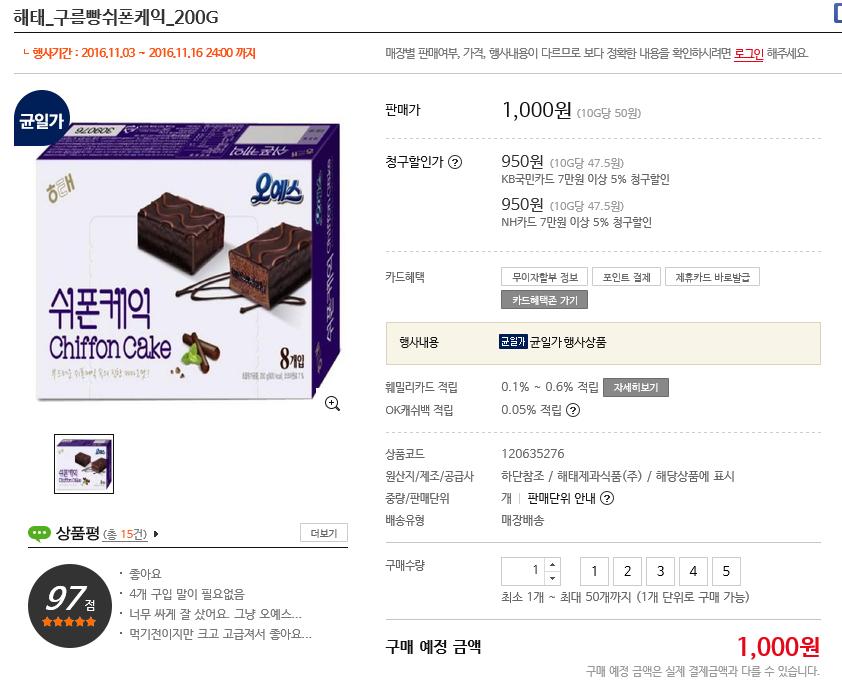Go to 카드혜택존 가기
The width and height of the screenshot is (842, 699).
click(x=545, y=300)
